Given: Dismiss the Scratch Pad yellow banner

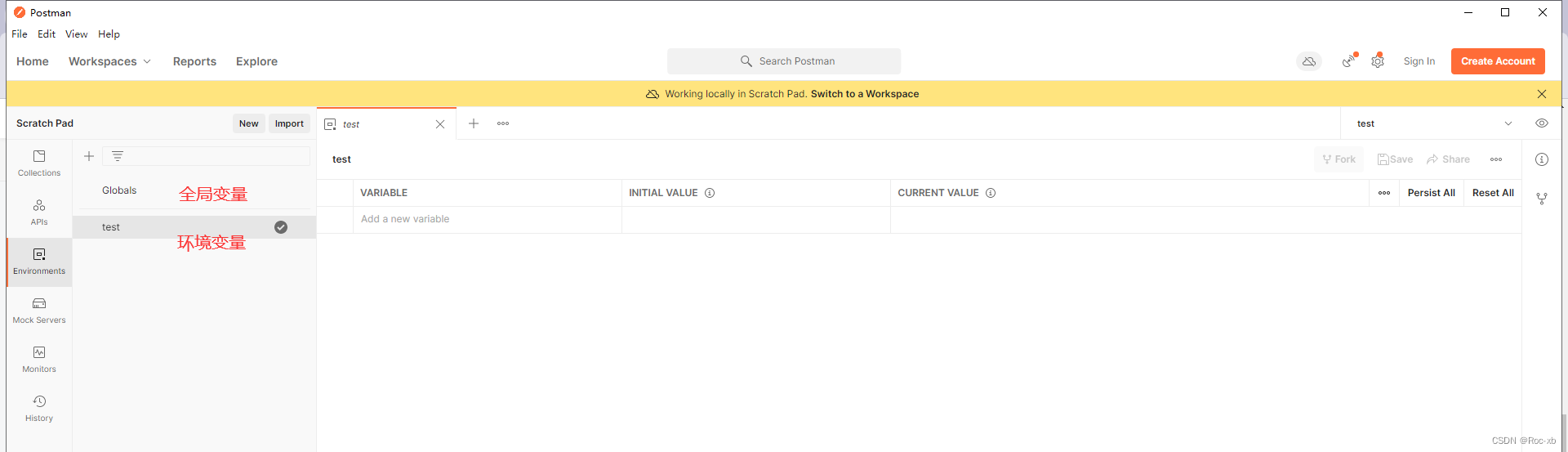Looking at the screenshot, I should (1542, 94).
